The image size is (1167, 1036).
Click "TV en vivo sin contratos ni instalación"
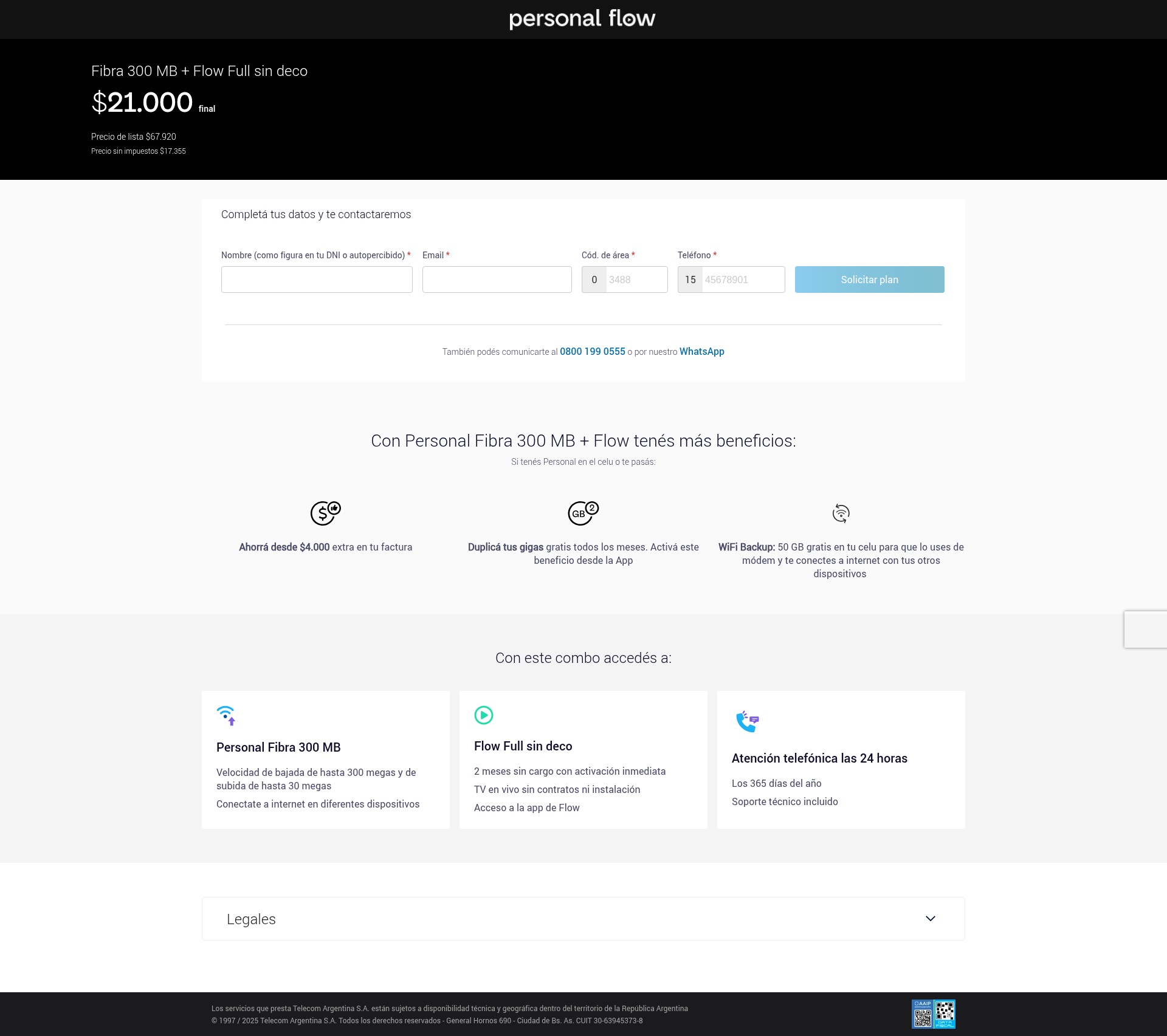pos(557,789)
